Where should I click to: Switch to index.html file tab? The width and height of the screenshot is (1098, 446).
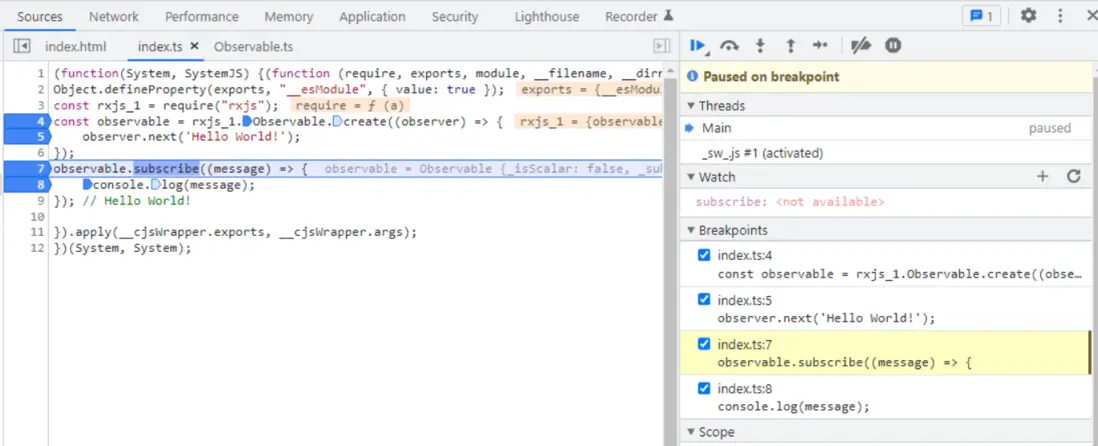click(x=76, y=47)
